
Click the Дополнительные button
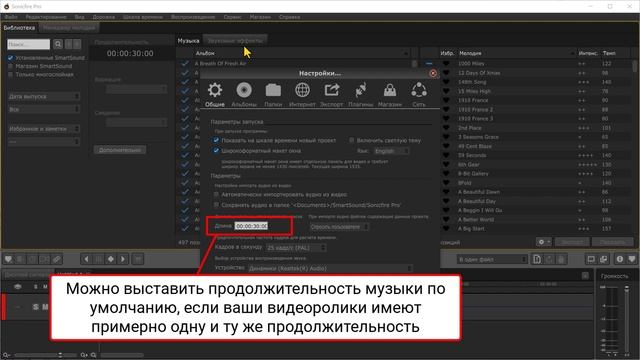click(x=120, y=150)
